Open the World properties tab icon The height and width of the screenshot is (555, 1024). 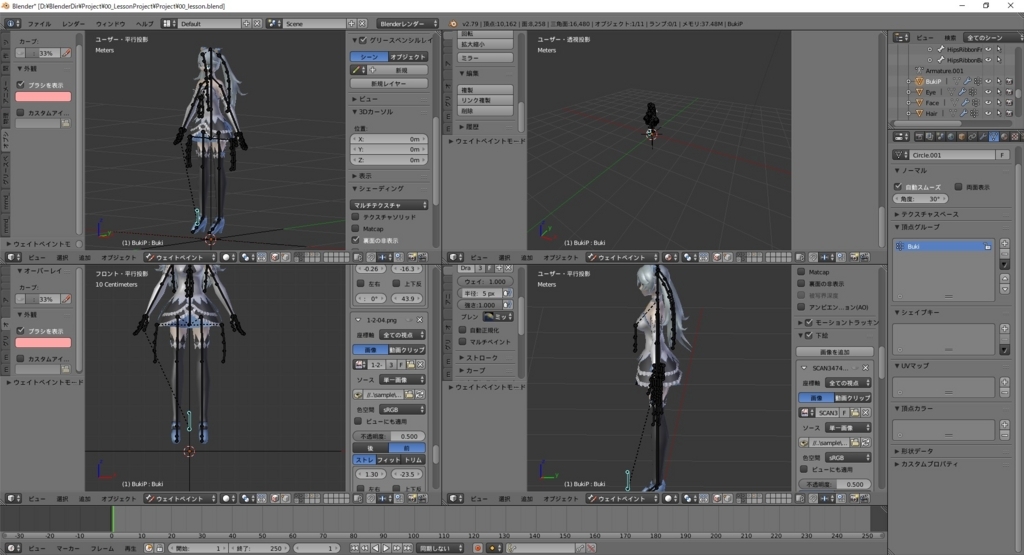point(951,136)
